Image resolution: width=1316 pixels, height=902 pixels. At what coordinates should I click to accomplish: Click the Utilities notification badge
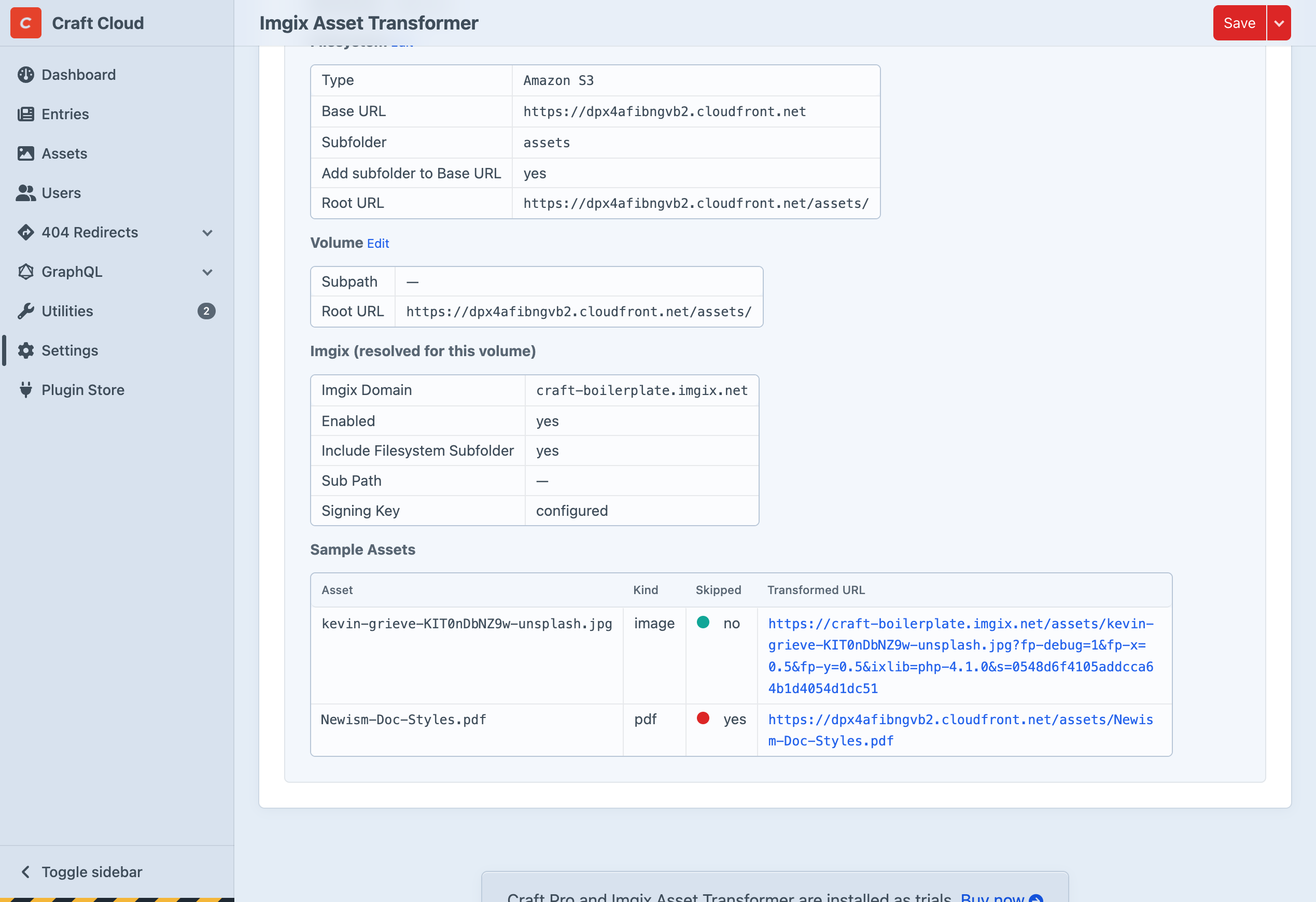click(x=207, y=311)
